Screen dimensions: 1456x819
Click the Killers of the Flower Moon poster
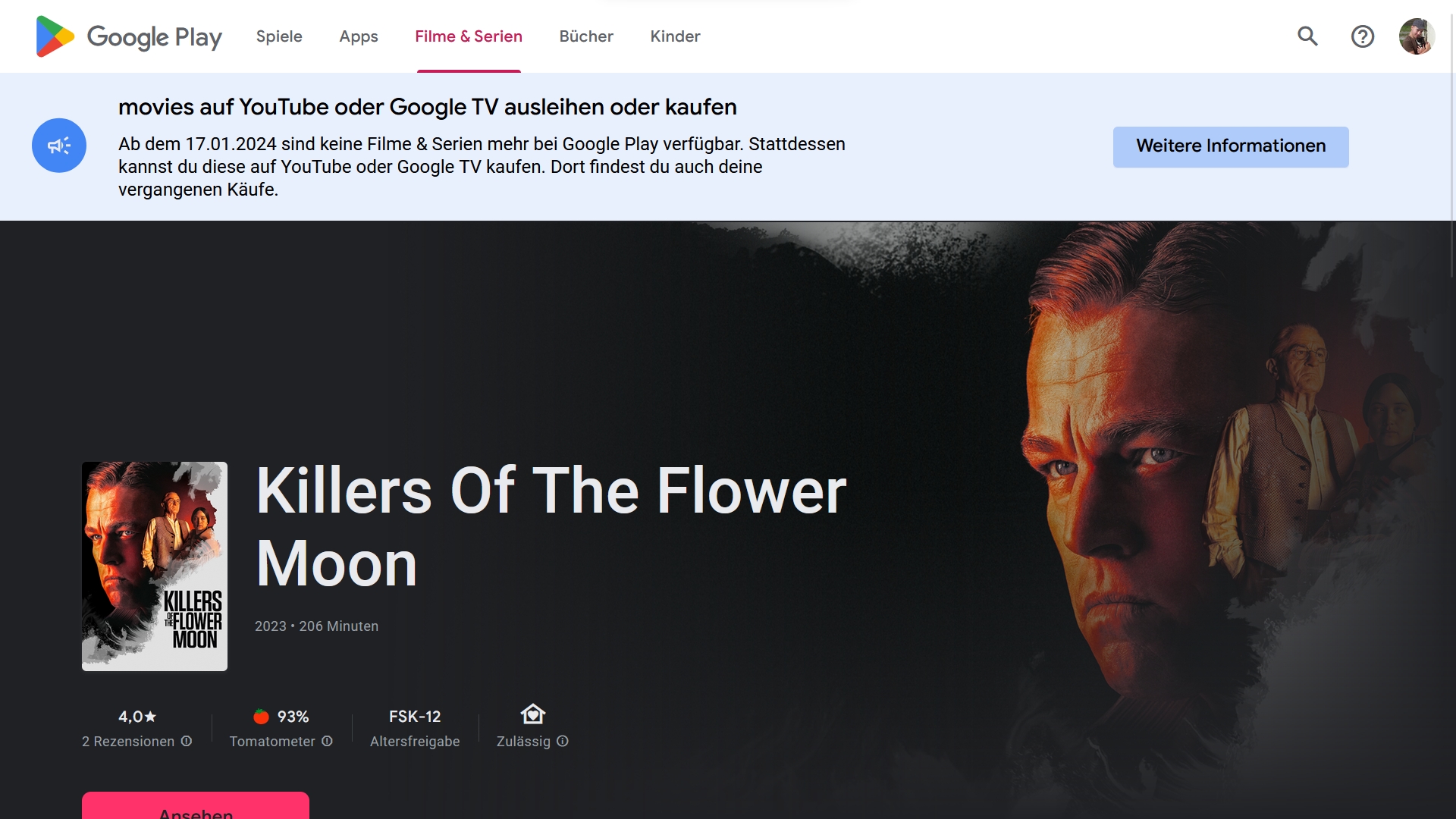pos(155,566)
